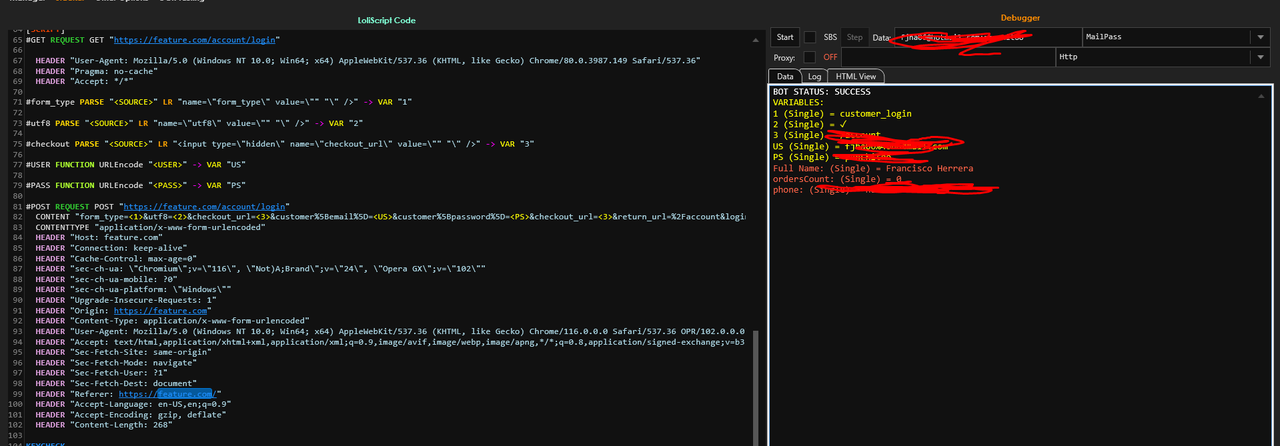This screenshot has width=1280, height=446.
Task: Click the Start button in the Debugger
Action: pos(785,38)
